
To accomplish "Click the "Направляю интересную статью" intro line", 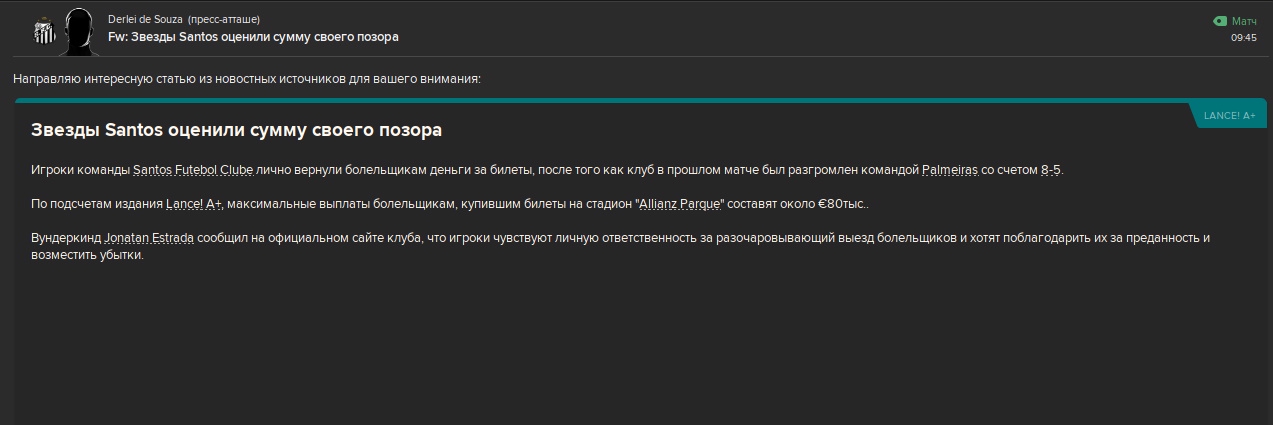I will (x=247, y=78).
